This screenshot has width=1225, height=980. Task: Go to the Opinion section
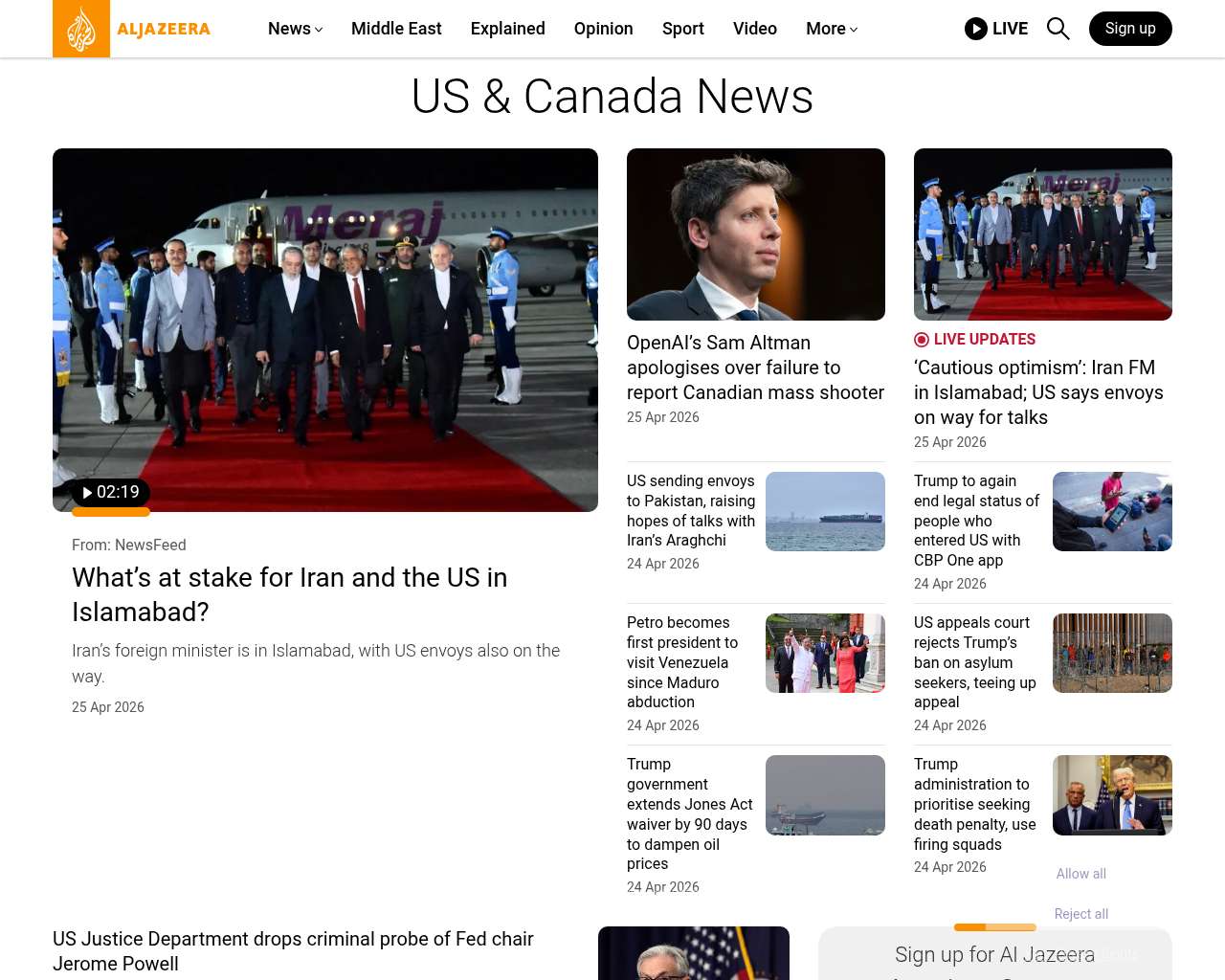coord(603,29)
